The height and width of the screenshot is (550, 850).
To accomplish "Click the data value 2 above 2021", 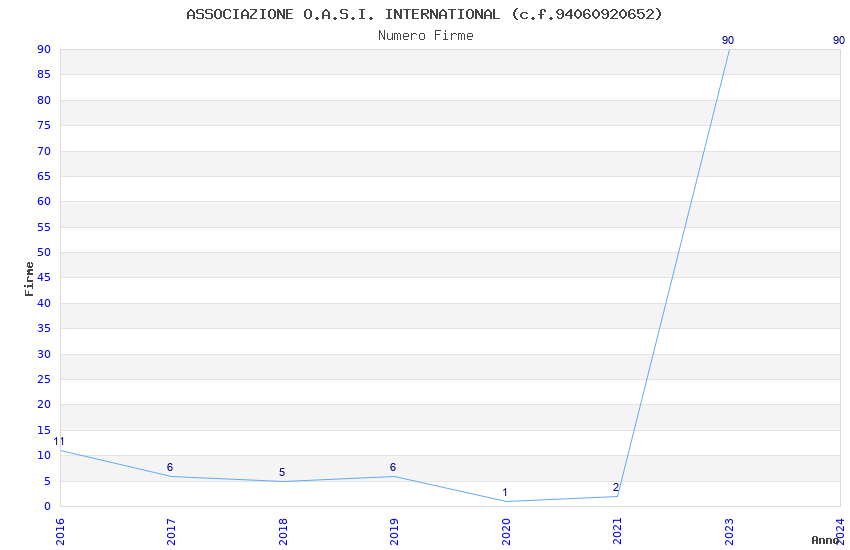I will pos(616,487).
